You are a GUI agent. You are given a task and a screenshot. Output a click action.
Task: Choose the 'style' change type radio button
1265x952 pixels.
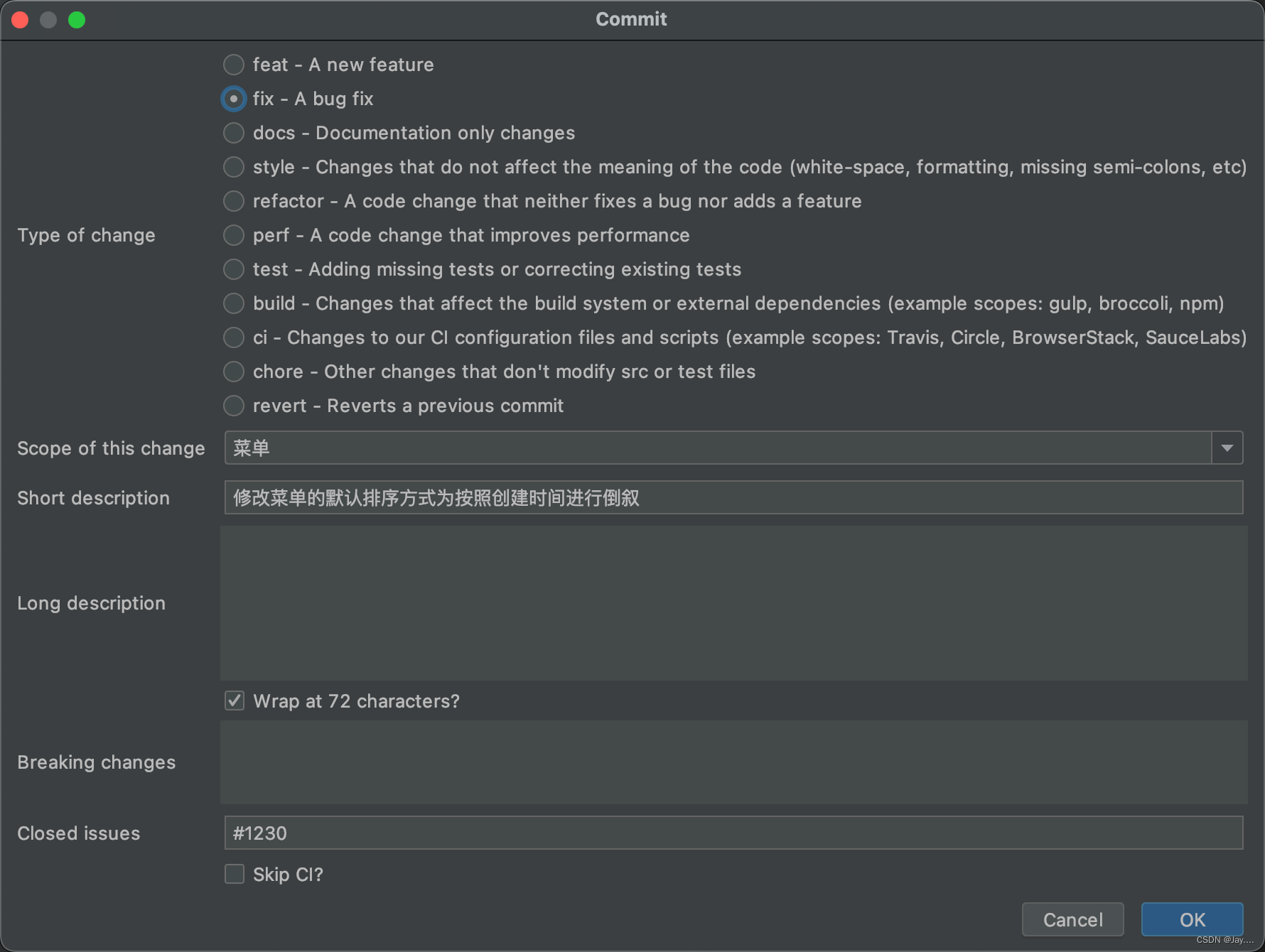[x=234, y=167]
